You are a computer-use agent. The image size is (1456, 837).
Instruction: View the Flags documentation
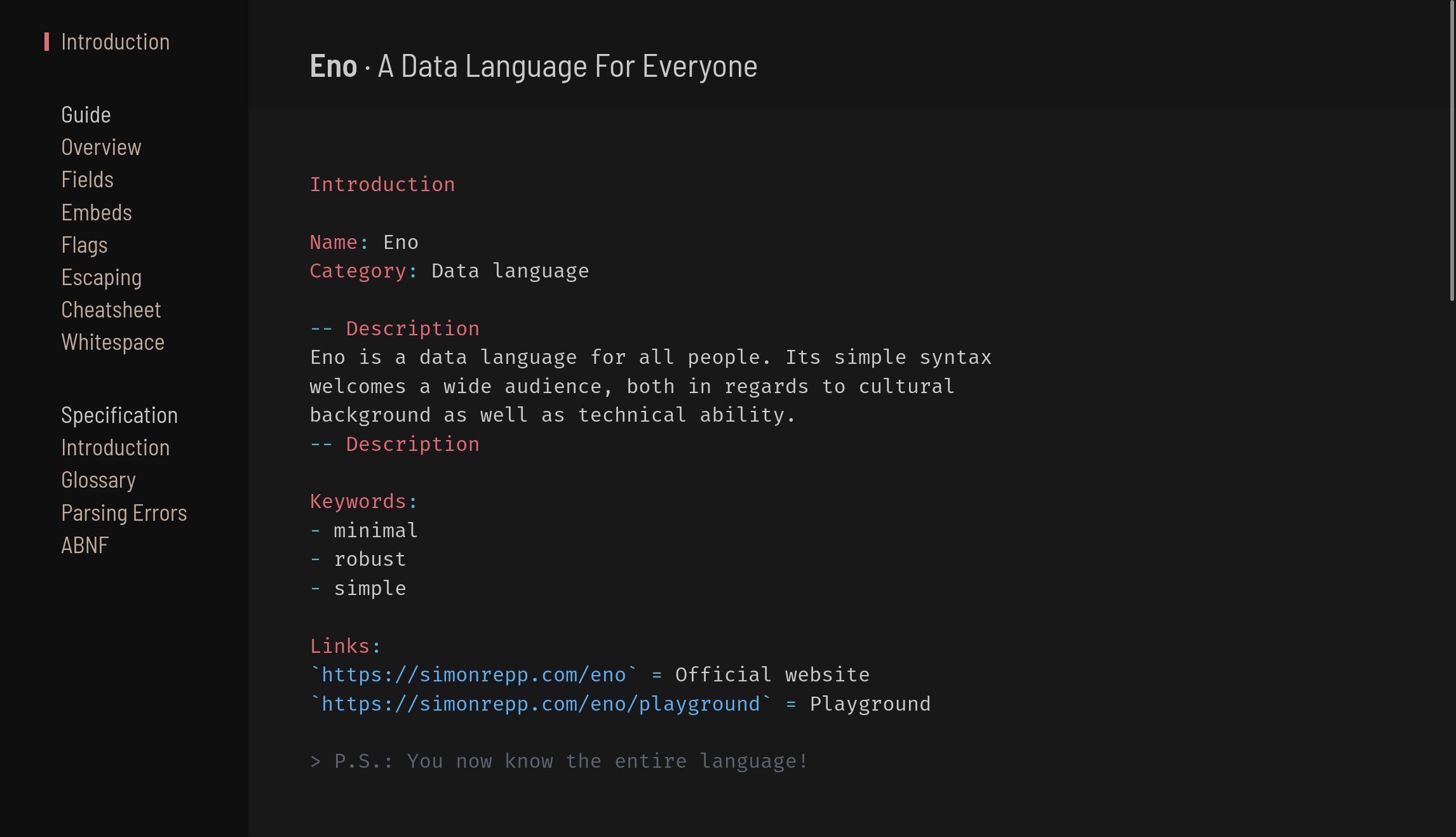84,244
